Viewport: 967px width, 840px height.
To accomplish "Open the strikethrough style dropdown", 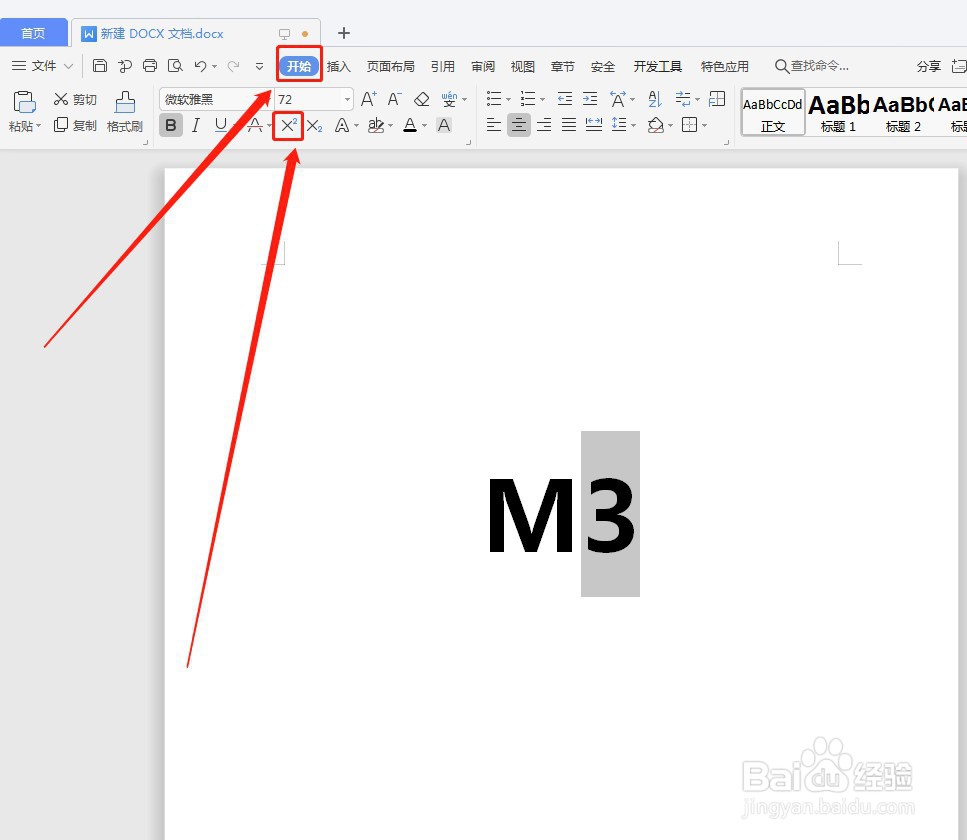I will click(270, 126).
